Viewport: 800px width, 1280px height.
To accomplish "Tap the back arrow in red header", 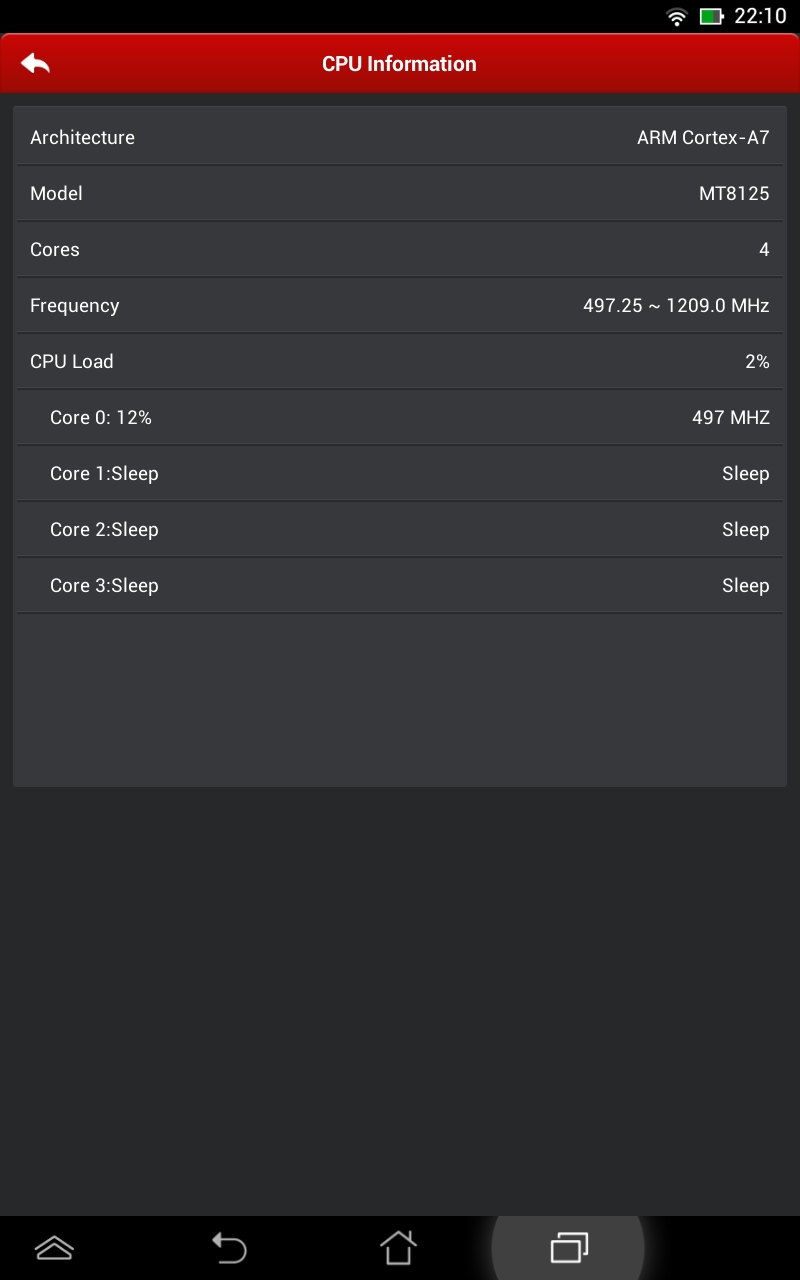I will click(x=35, y=63).
